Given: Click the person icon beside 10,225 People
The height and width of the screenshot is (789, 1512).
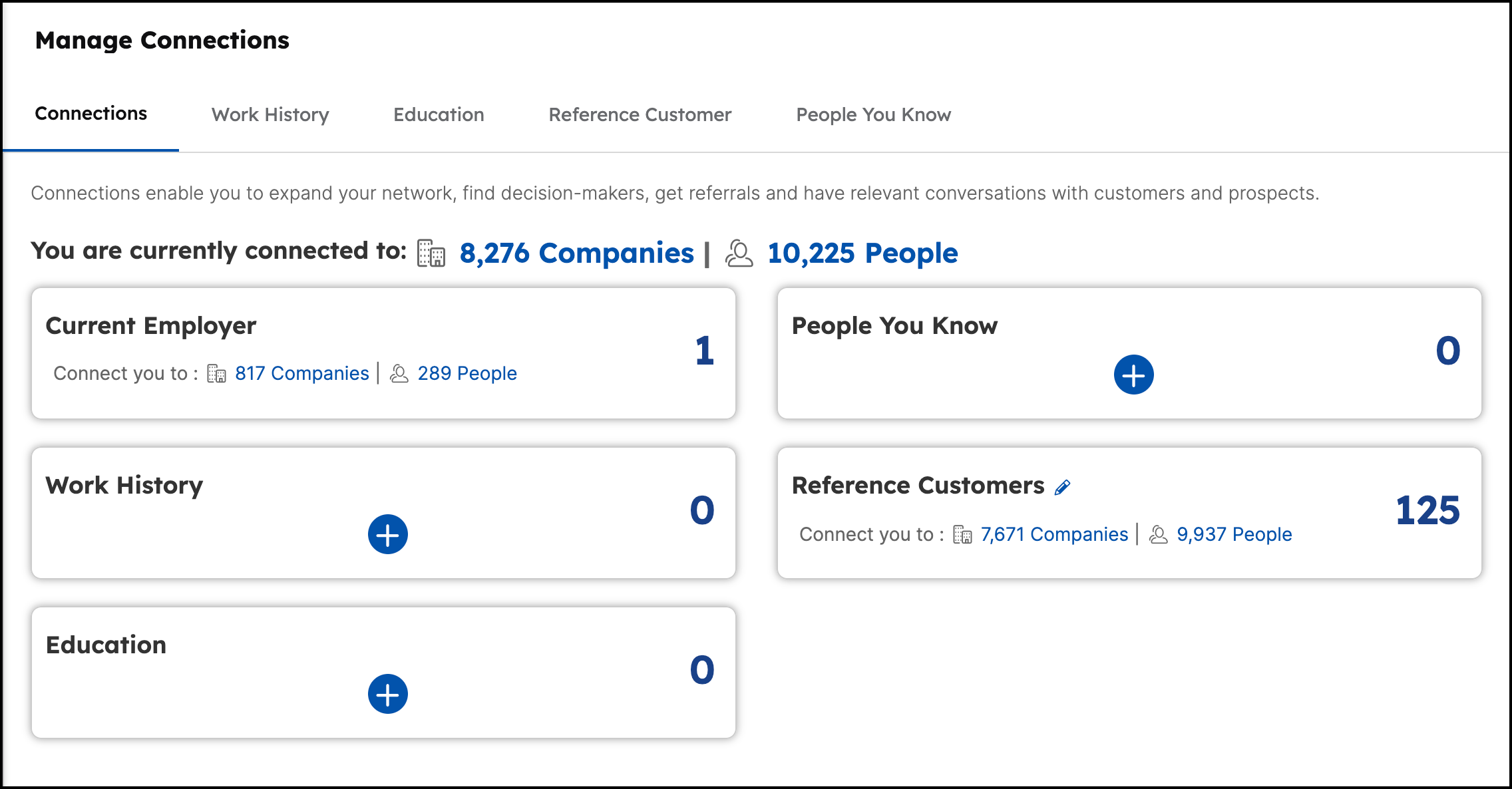Looking at the screenshot, I should coord(739,253).
